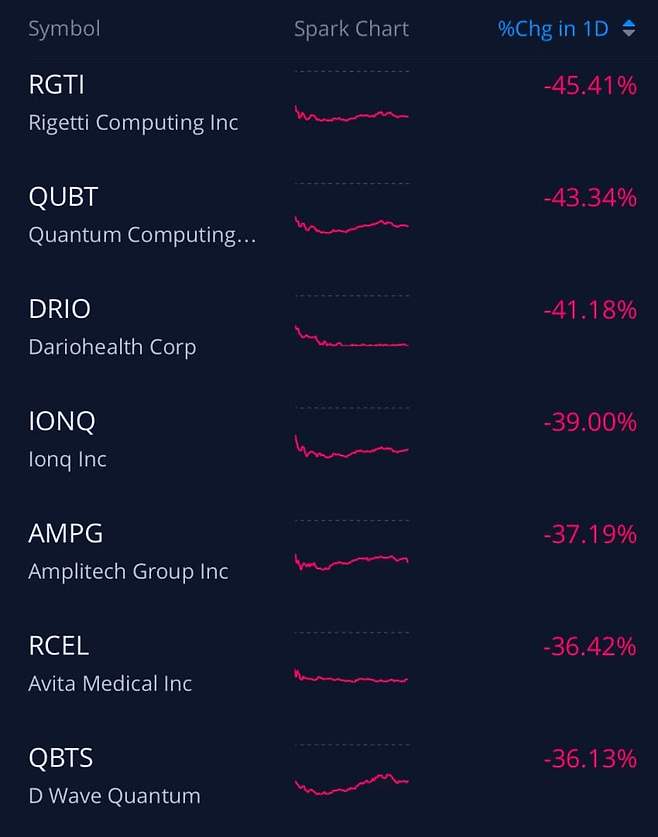The width and height of the screenshot is (658, 837).
Task: Open the RCEL ticker symbol
Action: (x=59, y=646)
